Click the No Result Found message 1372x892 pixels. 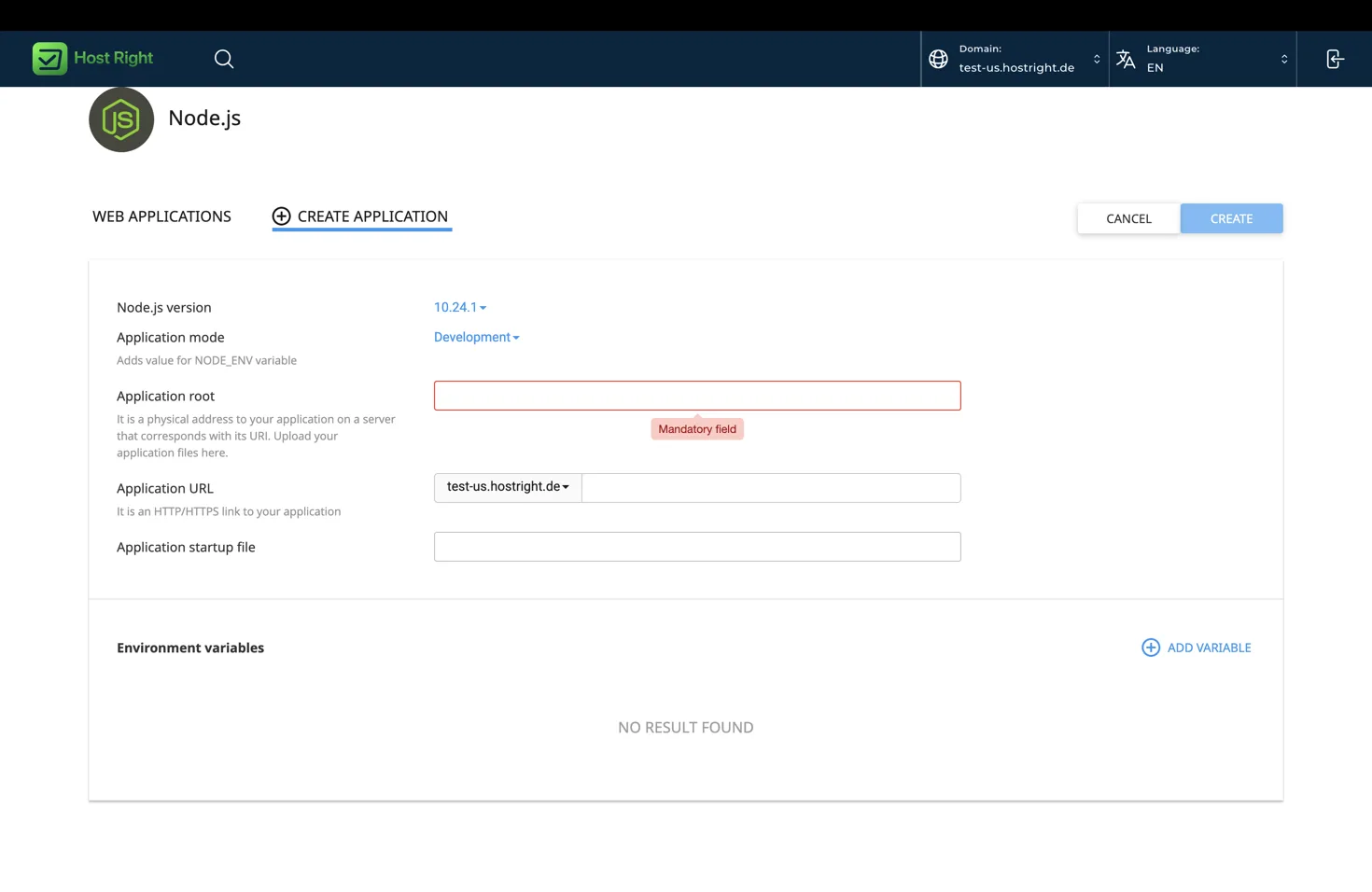coord(685,727)
